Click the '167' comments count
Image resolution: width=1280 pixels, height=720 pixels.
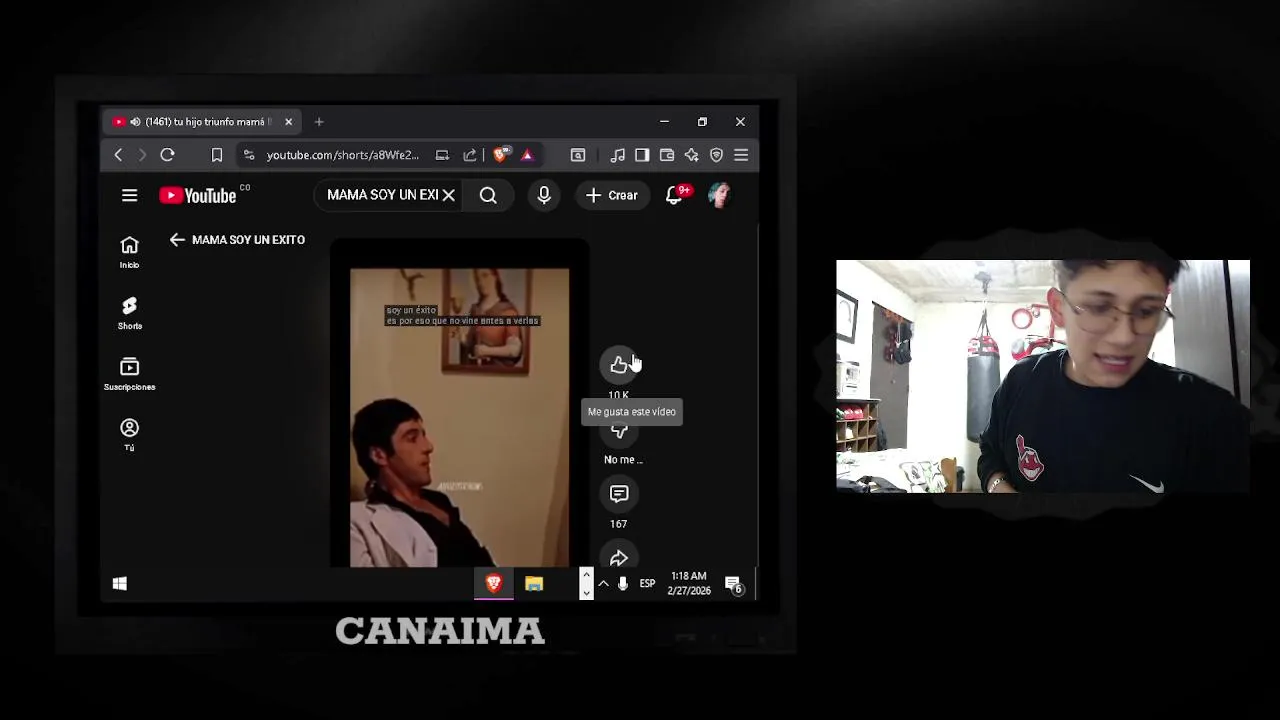tap(618, 524)
